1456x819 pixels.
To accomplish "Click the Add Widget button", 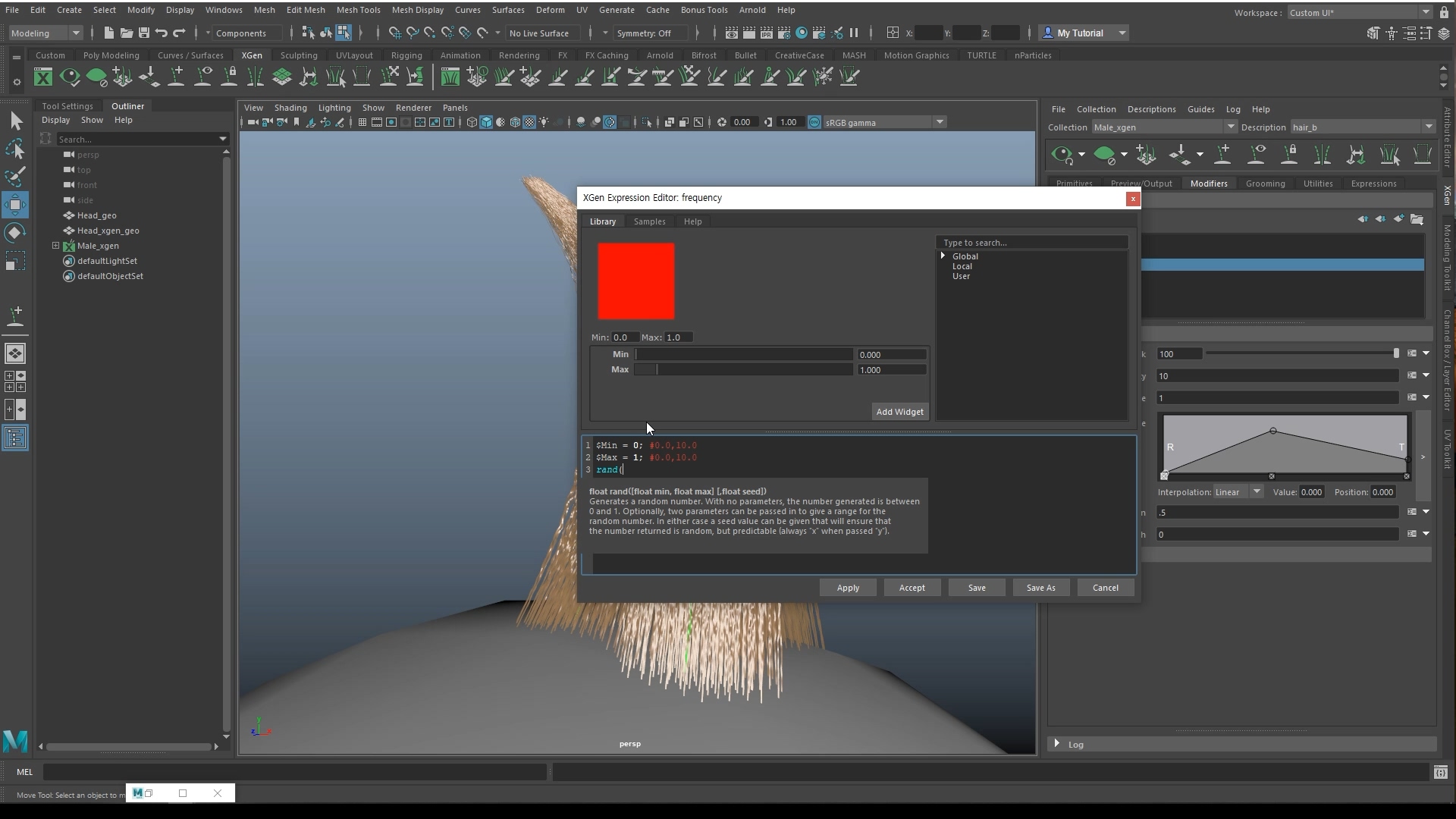I will click(x=899, y=412).
